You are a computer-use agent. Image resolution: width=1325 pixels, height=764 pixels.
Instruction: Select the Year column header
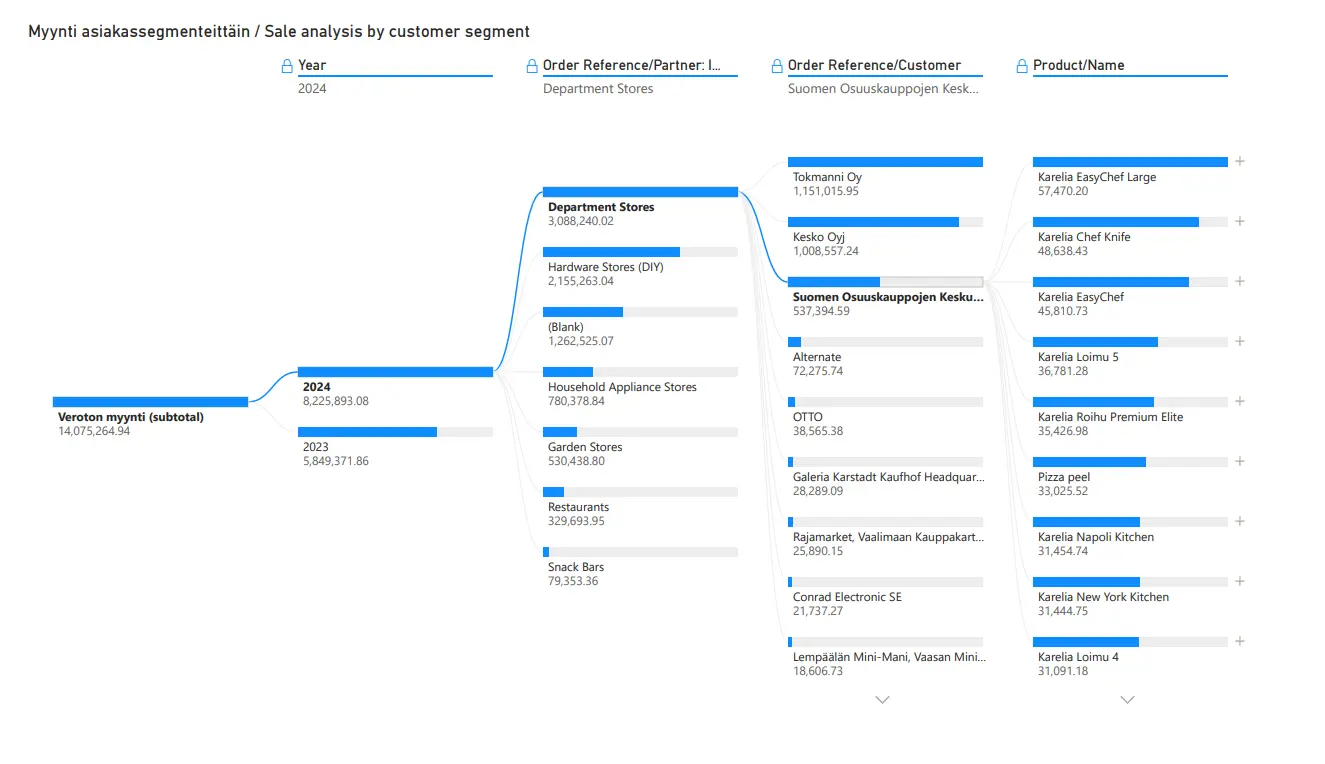tap(312, 66)
